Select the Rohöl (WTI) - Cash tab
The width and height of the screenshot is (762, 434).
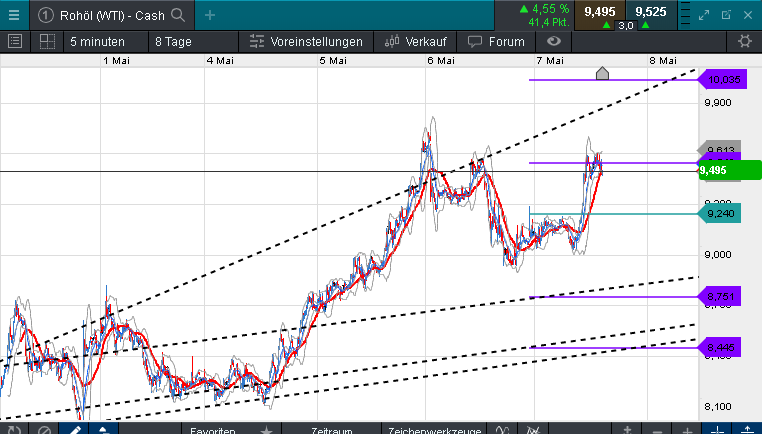click(112, 16)
